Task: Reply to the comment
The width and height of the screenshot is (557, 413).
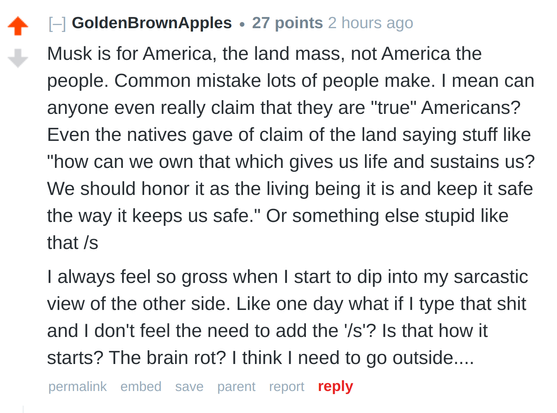Action: tap(336, 386)
